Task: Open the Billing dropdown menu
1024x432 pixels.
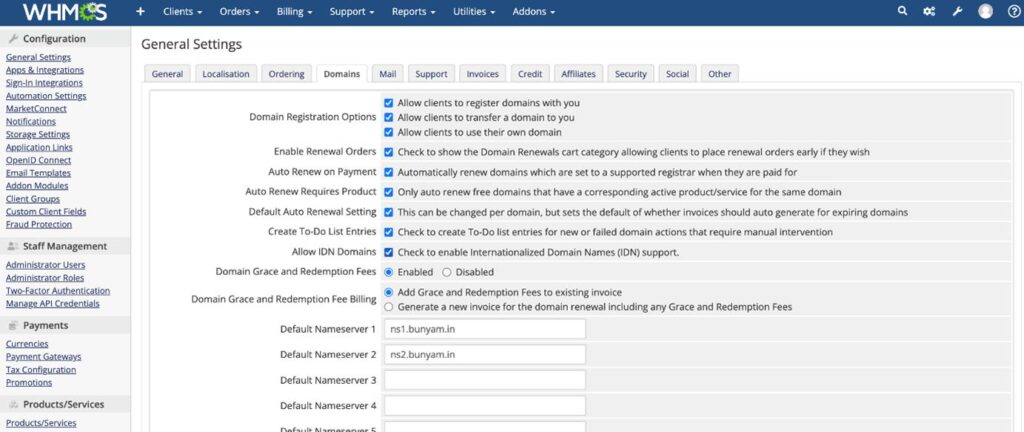Action: coord(295,12)
